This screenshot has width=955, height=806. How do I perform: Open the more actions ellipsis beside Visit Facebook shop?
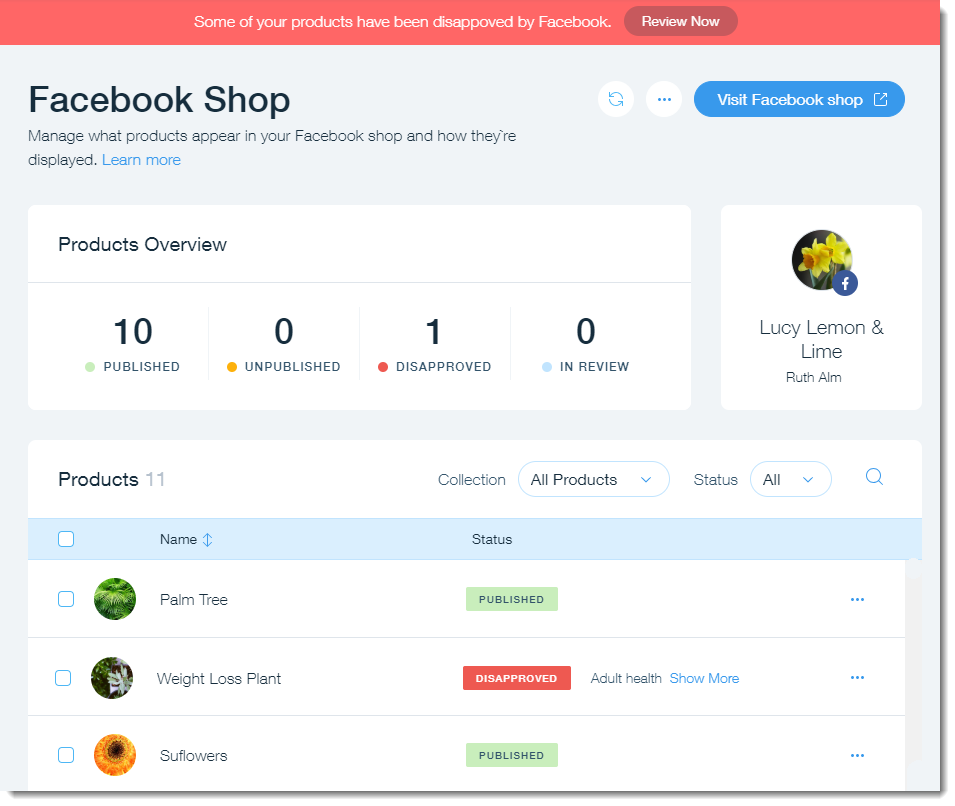pyautogui.click(x=664, y=99)
